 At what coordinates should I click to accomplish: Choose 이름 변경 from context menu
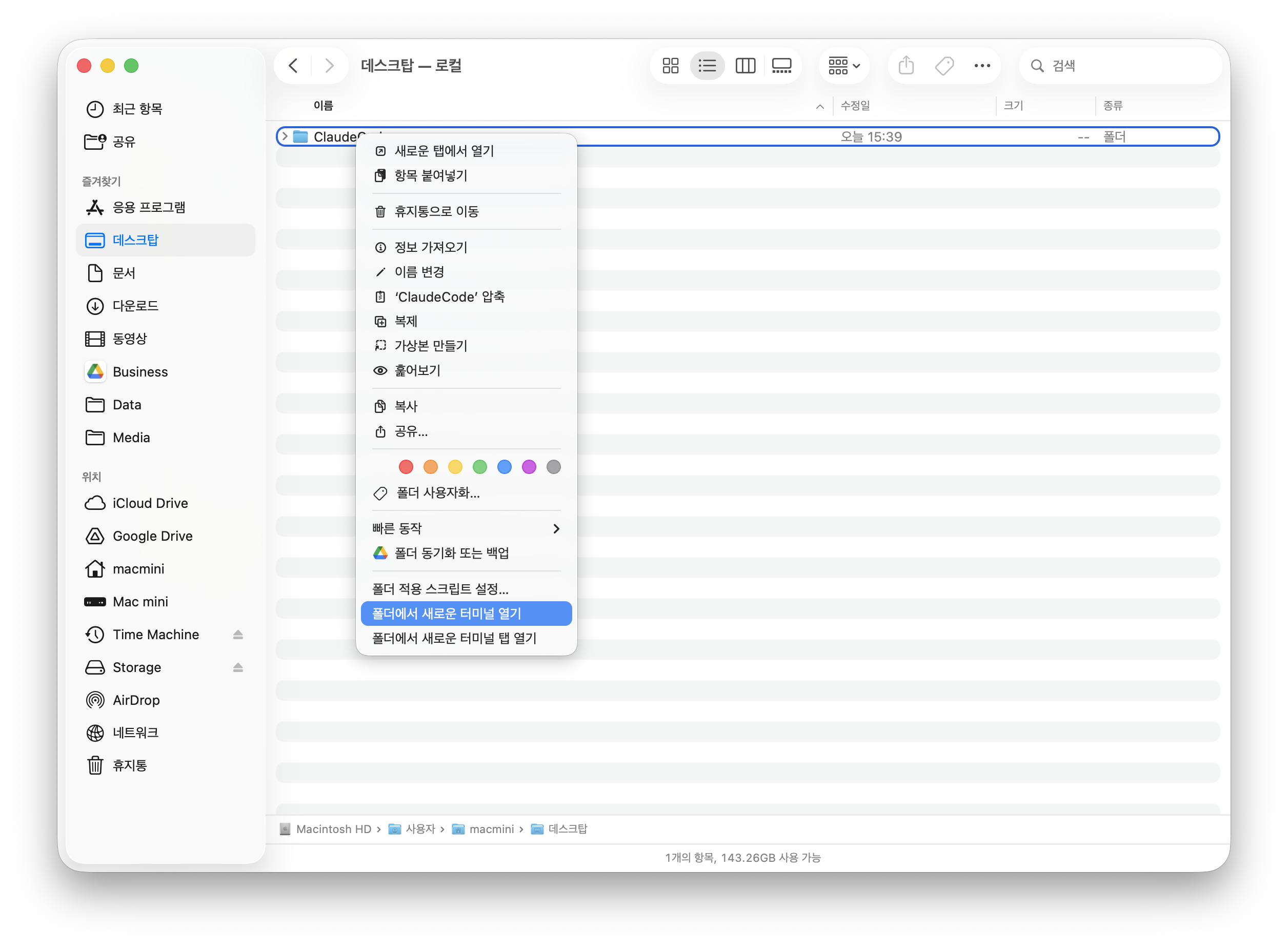click(x=466, y=272)
